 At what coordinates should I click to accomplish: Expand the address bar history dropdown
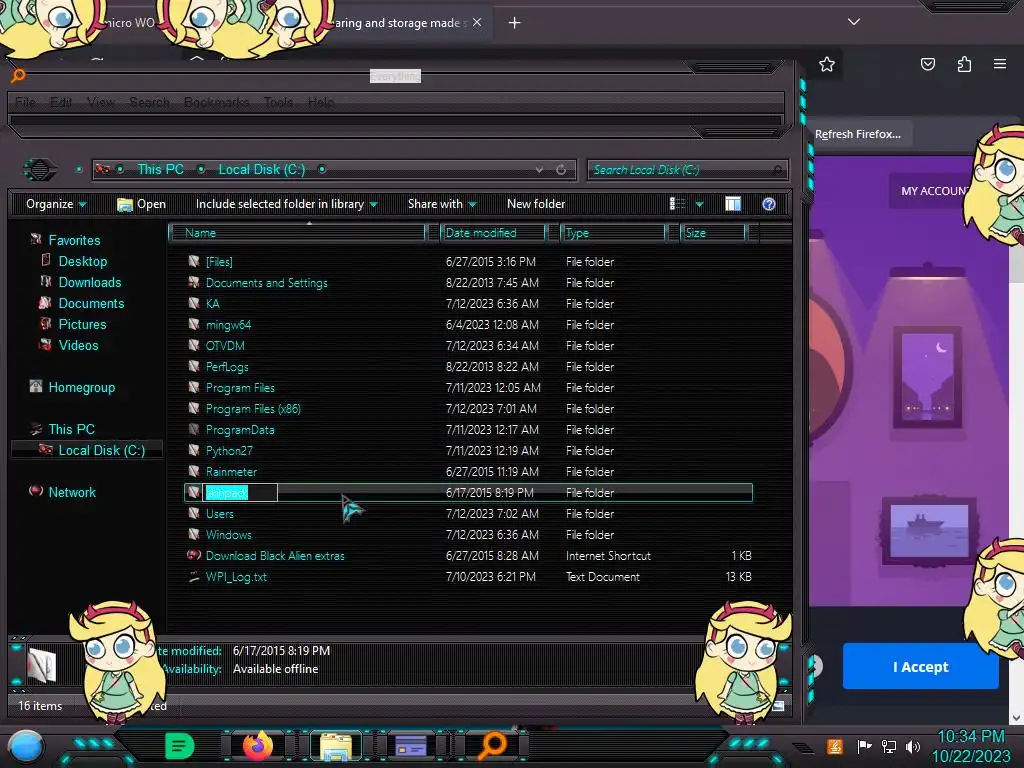(539, 170)
